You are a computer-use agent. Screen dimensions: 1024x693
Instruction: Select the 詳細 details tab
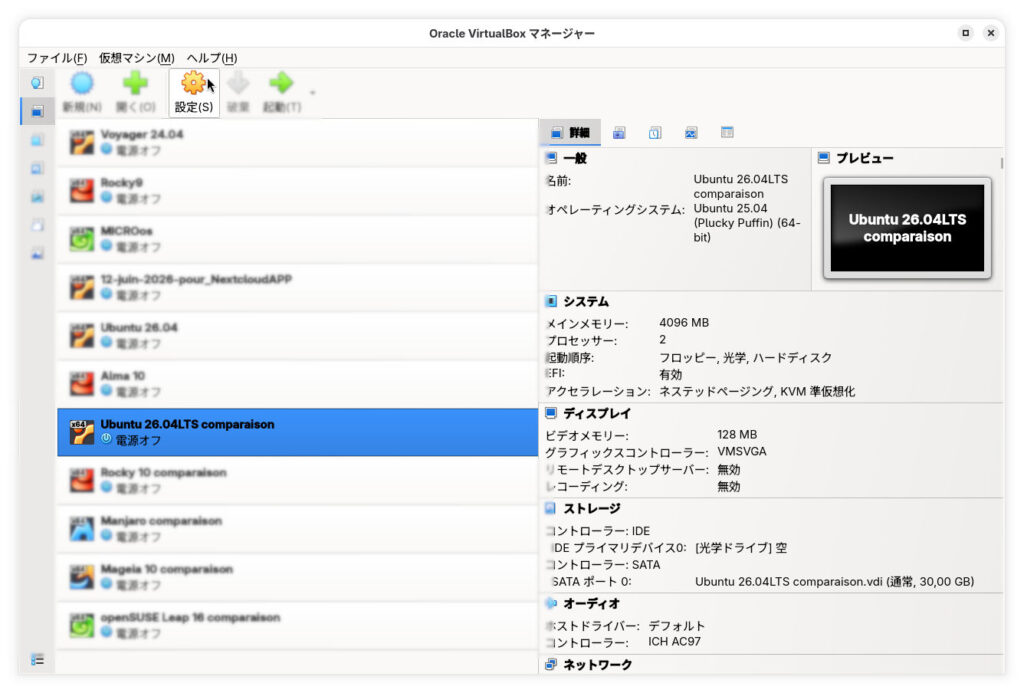tap(570, 133)
